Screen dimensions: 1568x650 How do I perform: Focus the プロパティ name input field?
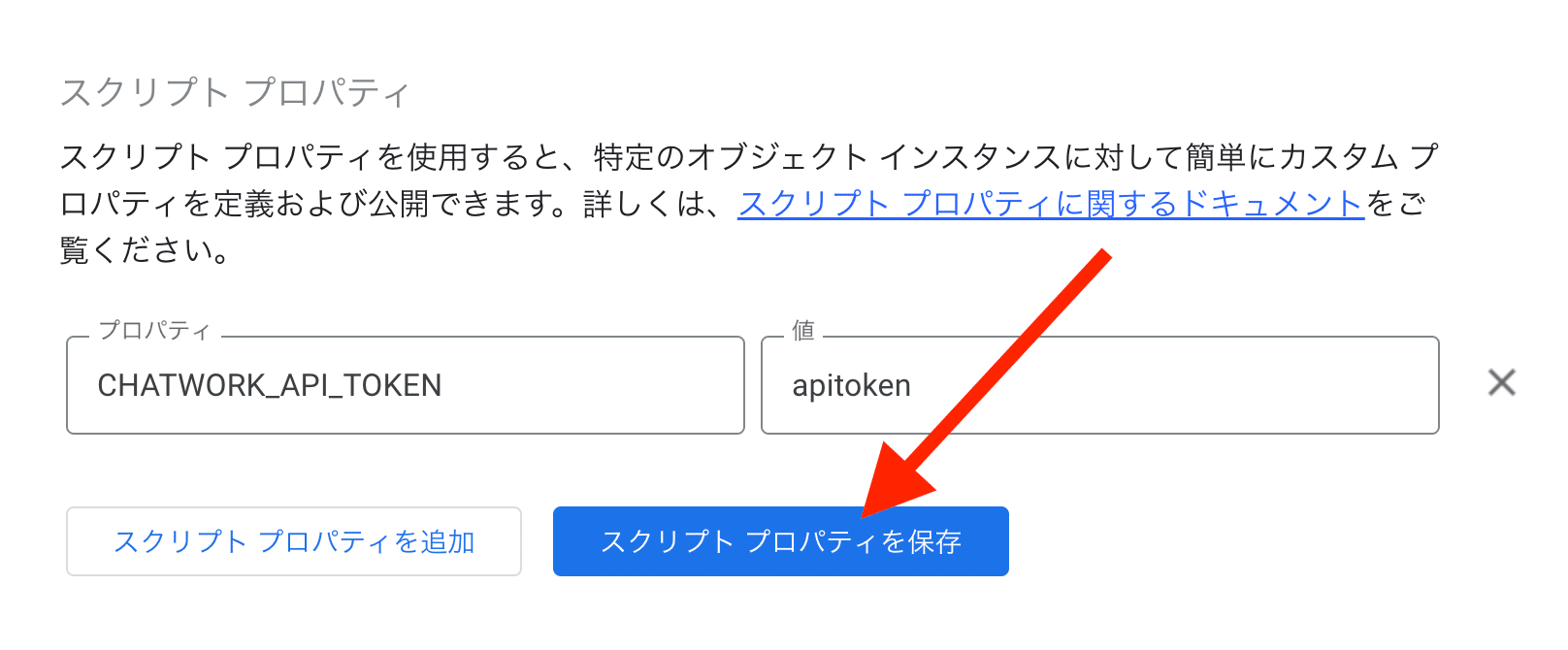405,385
